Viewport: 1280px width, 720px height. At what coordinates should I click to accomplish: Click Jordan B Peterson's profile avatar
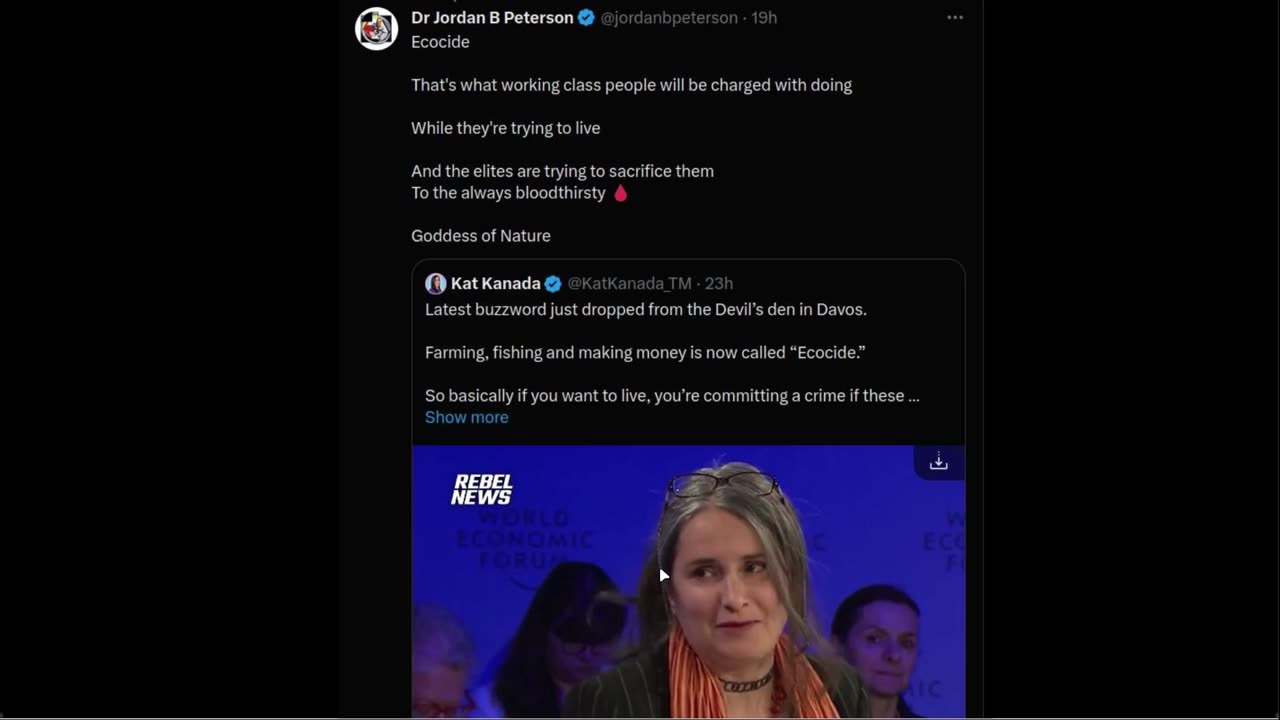click(x=377, y=29)
